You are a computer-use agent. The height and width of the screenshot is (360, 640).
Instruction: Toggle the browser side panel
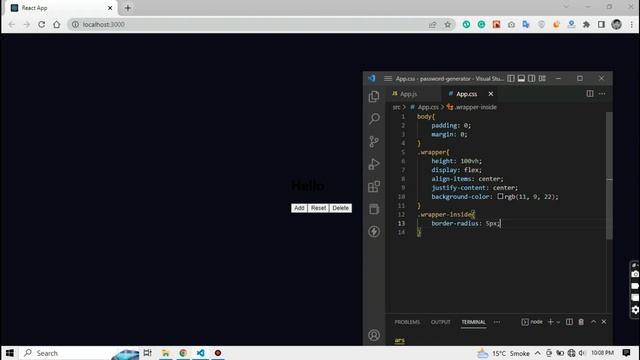pos(601,24)
